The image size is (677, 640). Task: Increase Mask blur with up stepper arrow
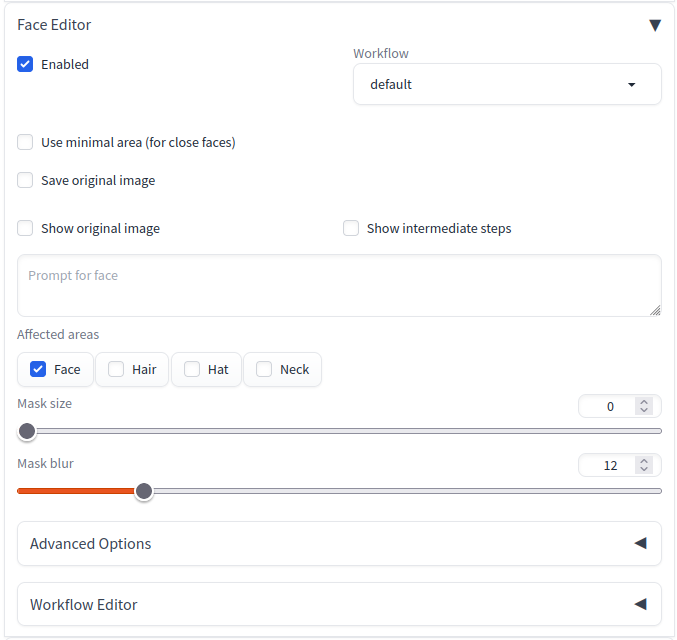pos(644,461)
